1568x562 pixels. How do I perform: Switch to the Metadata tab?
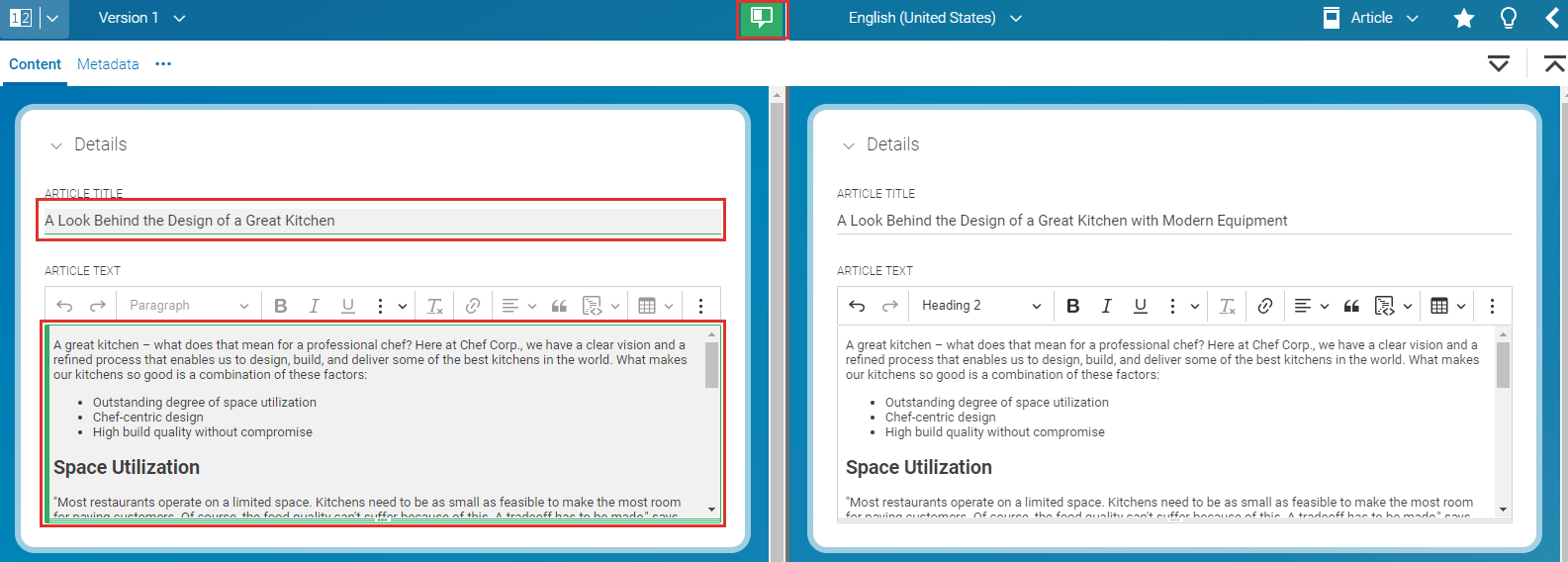click(108, 64)
